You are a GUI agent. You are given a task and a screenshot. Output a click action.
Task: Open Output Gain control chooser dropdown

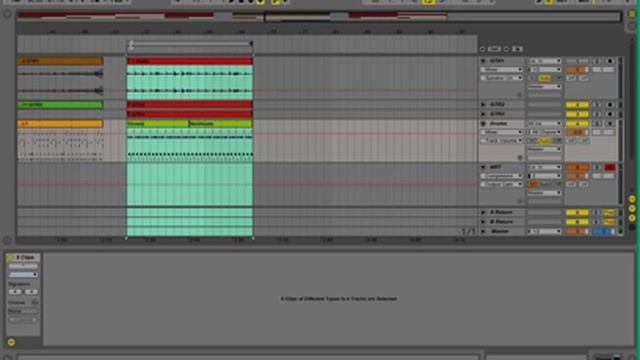click(x=502, y=184)
